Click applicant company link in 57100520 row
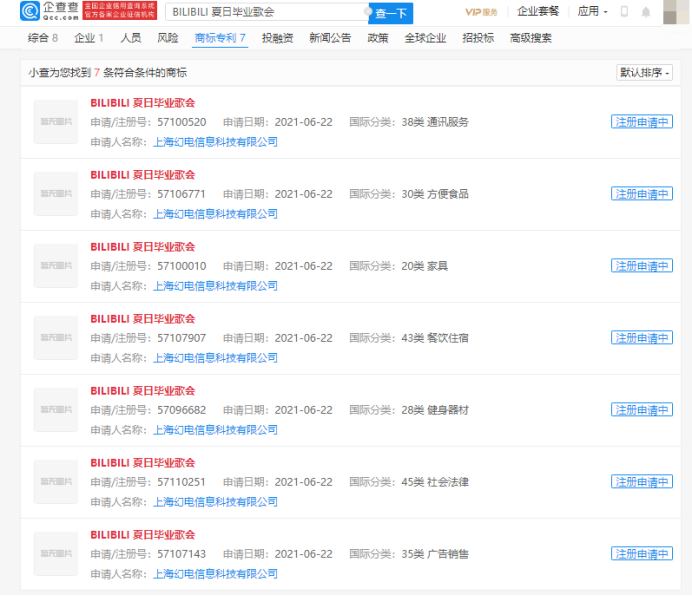Image resolution: width=692 pixels, height=596 pixels. pos(215,142)
